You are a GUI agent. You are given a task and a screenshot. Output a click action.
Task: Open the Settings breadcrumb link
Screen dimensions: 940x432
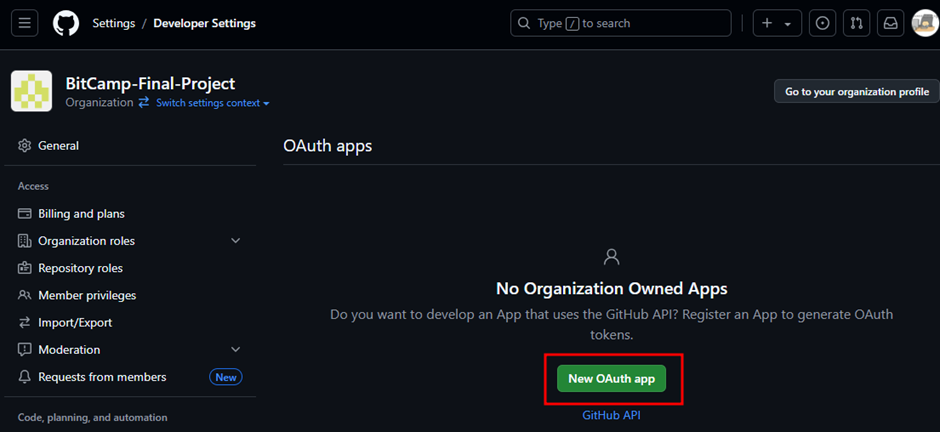114,23
